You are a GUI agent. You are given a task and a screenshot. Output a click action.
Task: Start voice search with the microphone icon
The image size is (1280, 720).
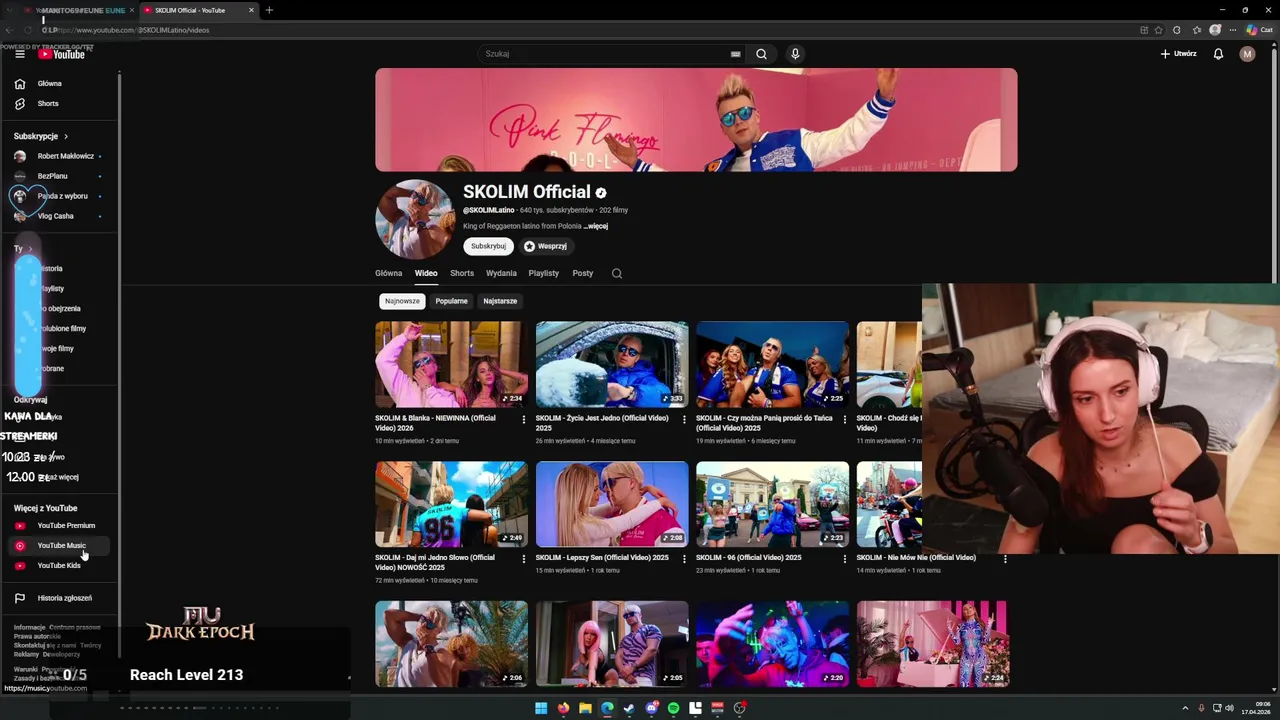tap(795, 54)
